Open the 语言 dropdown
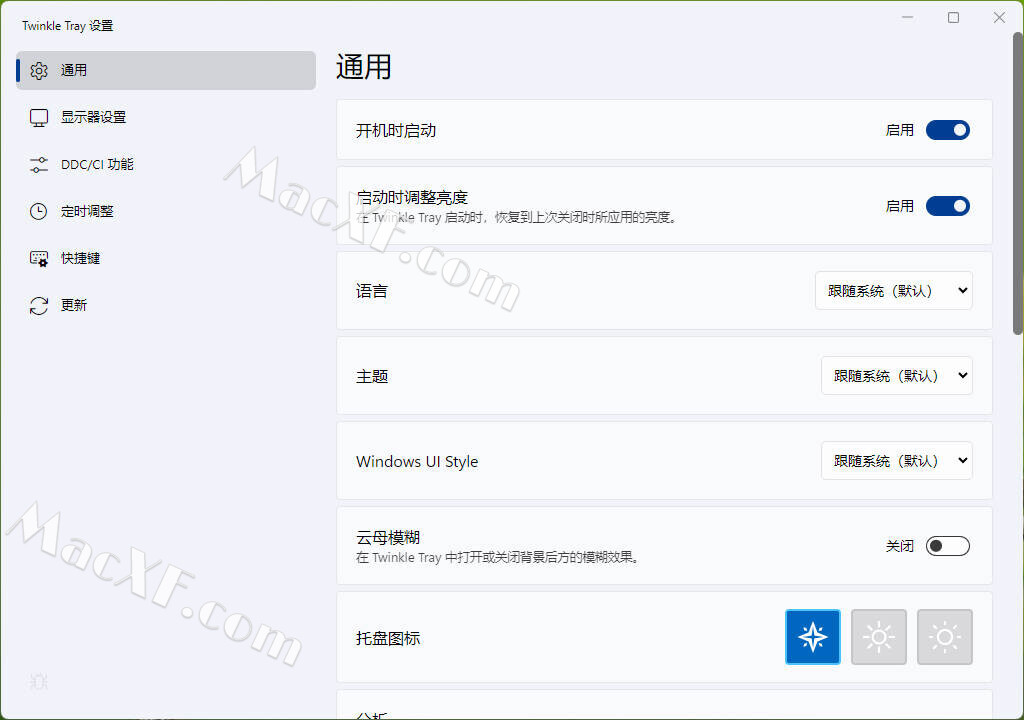Image resolution: width=1024 pixels, height=720 pixels. click(x=894, y=291)
